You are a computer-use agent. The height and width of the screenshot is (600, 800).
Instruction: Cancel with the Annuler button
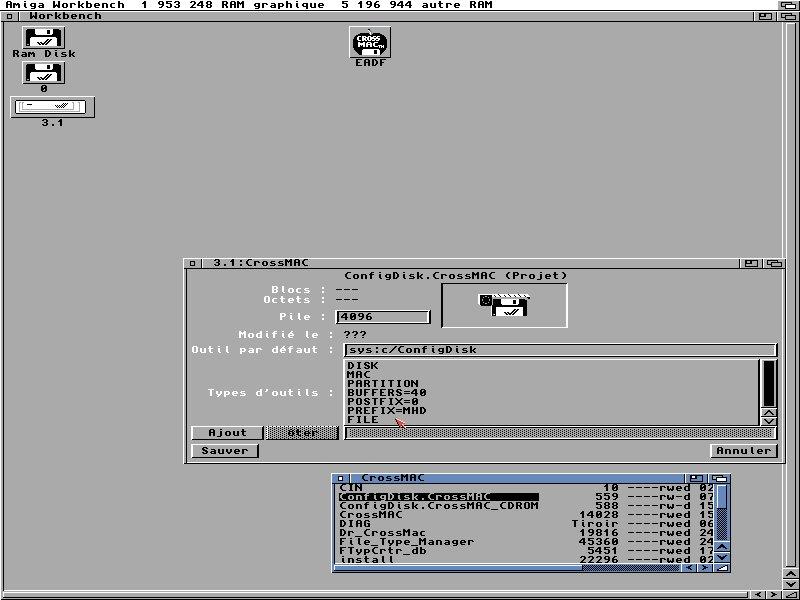pyautogui.click(x=743, y=451)
